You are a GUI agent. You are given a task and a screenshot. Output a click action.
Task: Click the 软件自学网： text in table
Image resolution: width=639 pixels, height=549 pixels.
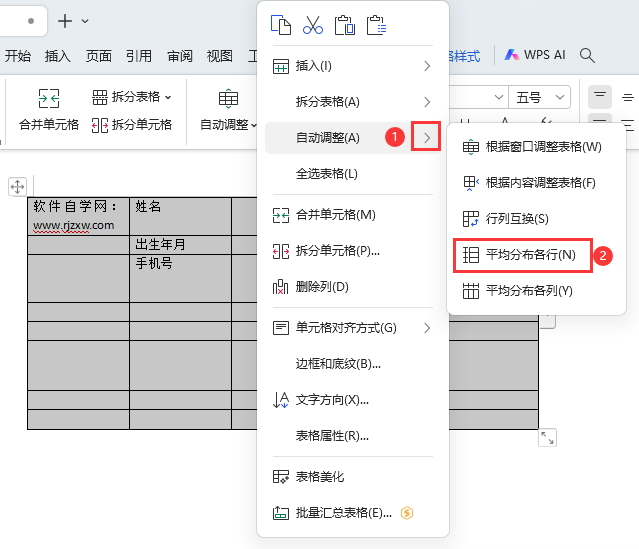pyautogui.click(x=75, y=206)
